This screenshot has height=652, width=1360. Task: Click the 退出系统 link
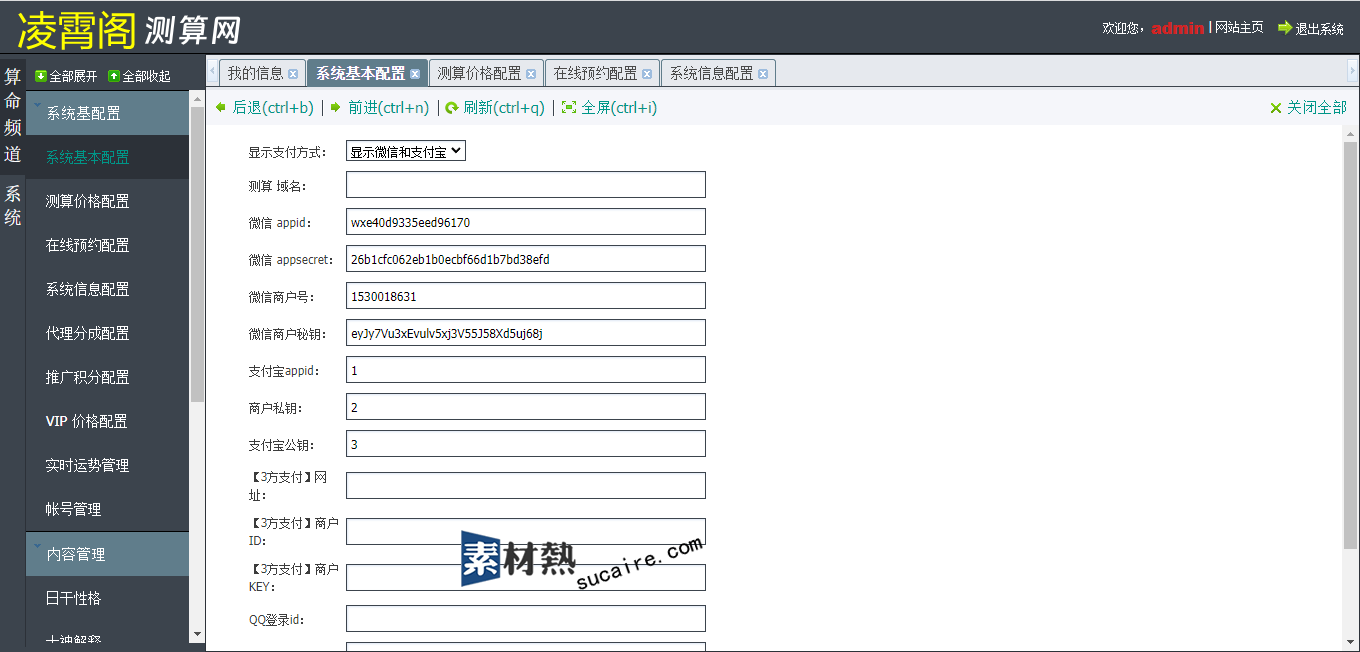(1320, 29)
